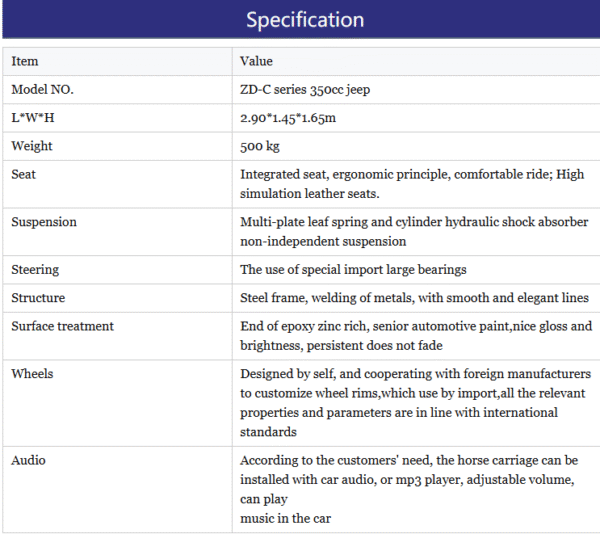Select the Wheels row label
The width and height of the screenshot is (600, 534).
(32, 374)
